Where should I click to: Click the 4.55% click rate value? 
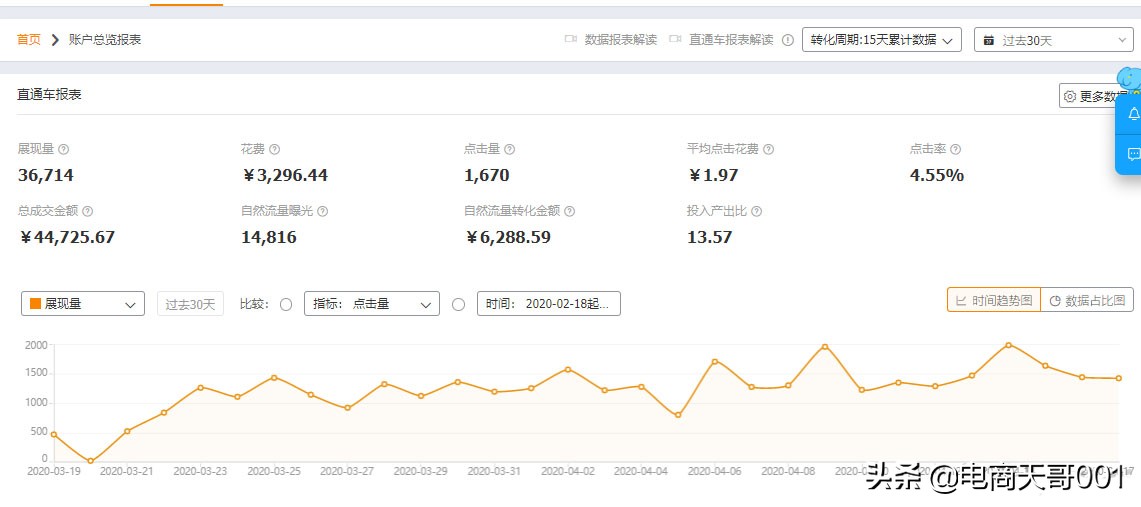pyautogui.click(x=937, y=175)
